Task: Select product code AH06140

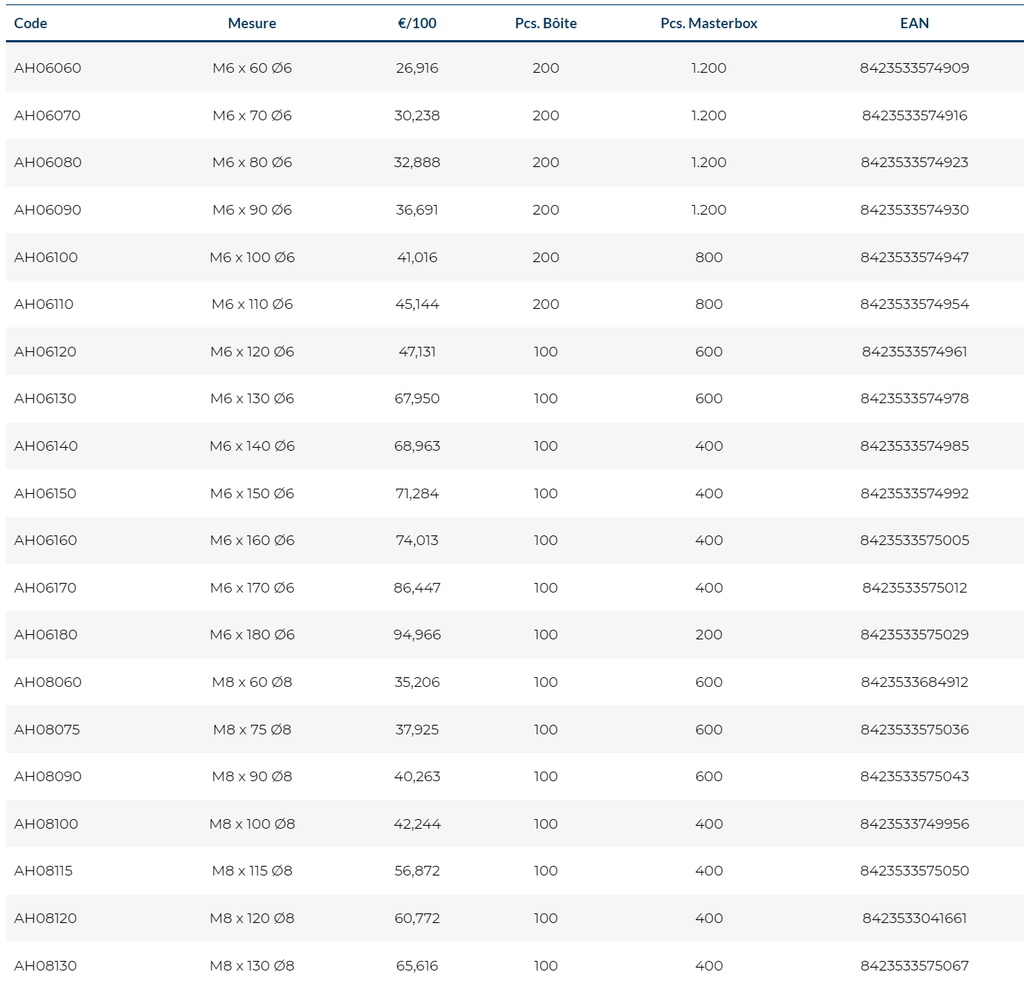Action: pos(46,446)
